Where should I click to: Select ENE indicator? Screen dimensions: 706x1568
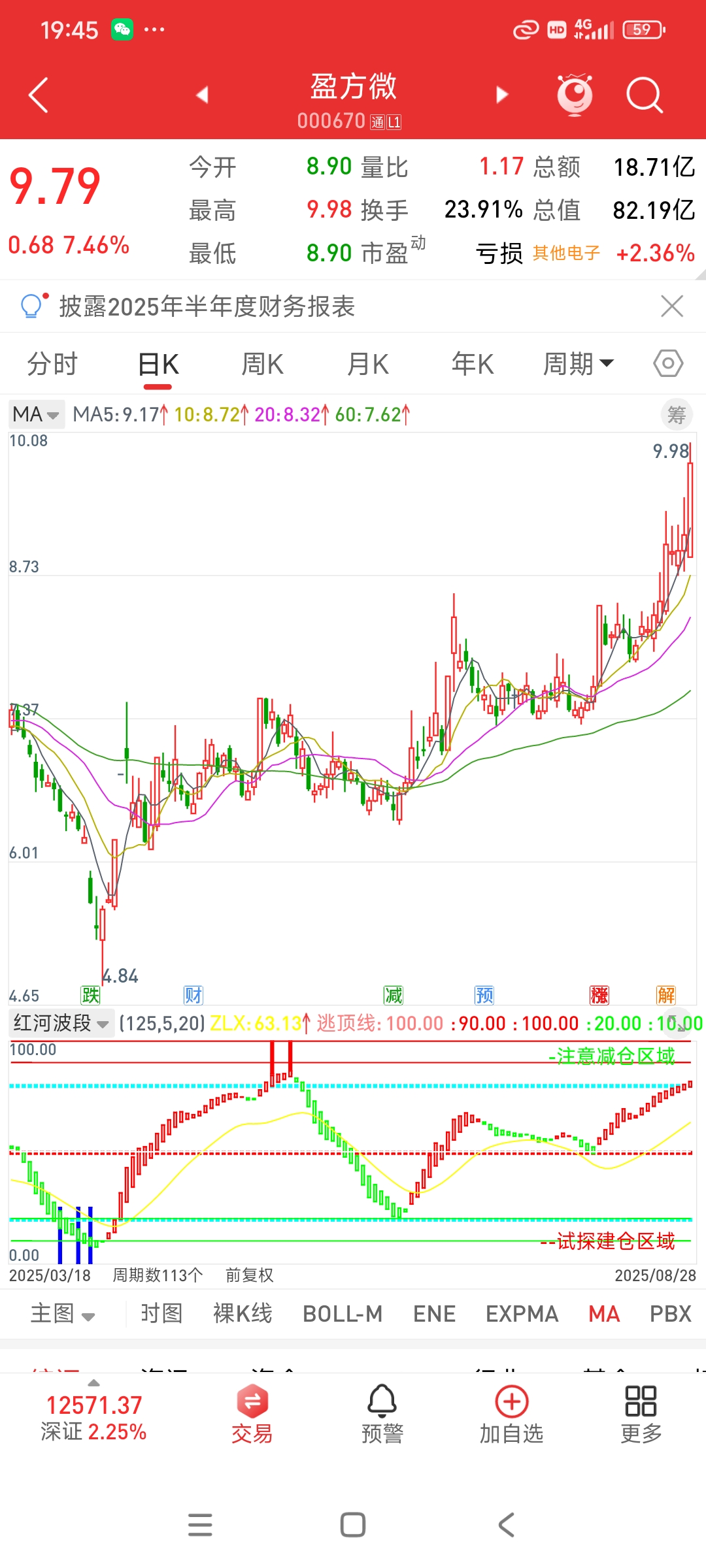pyautogui.click(x=434, y=1314)
